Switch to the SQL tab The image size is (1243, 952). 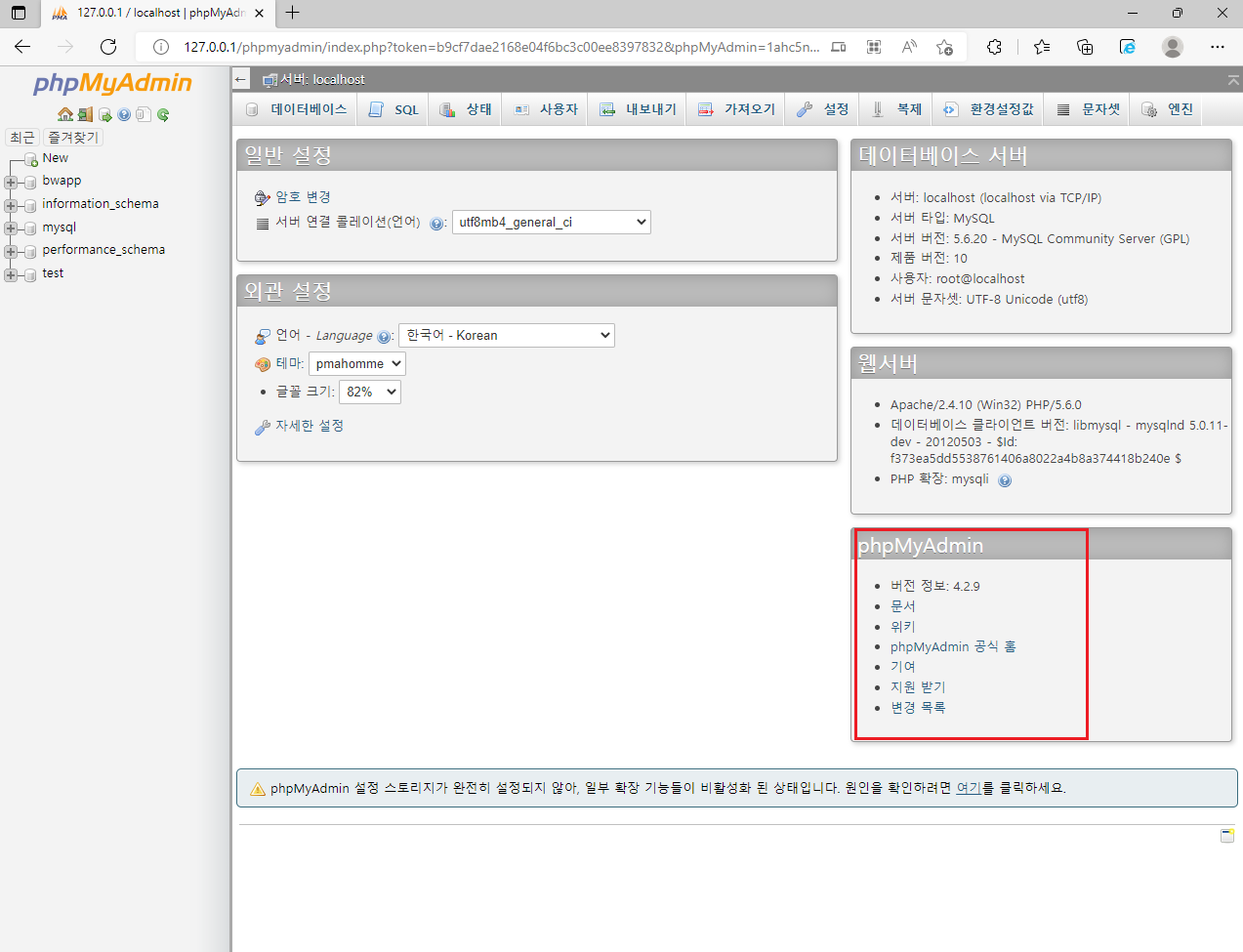(x=394, y=109)
